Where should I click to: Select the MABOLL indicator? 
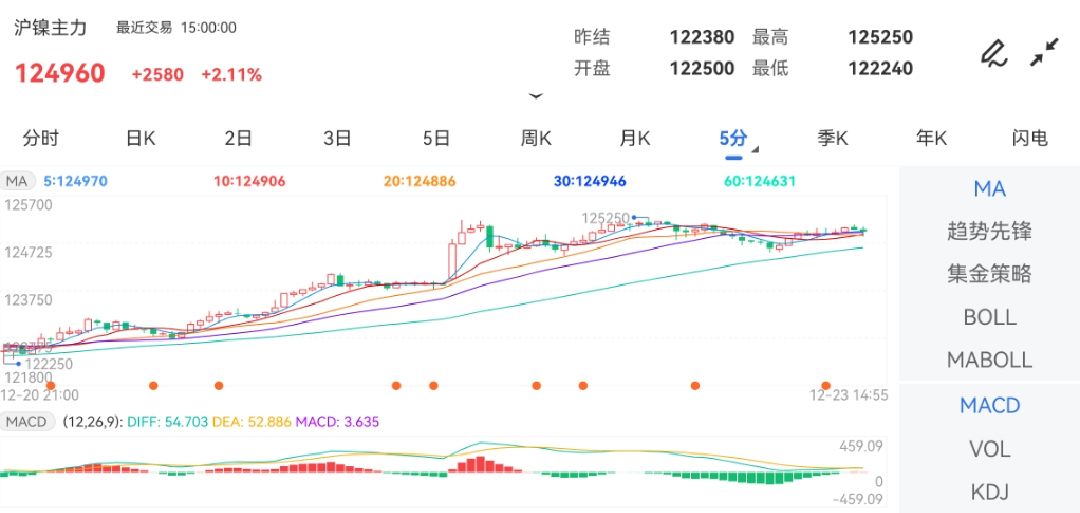tap(989, 359)
